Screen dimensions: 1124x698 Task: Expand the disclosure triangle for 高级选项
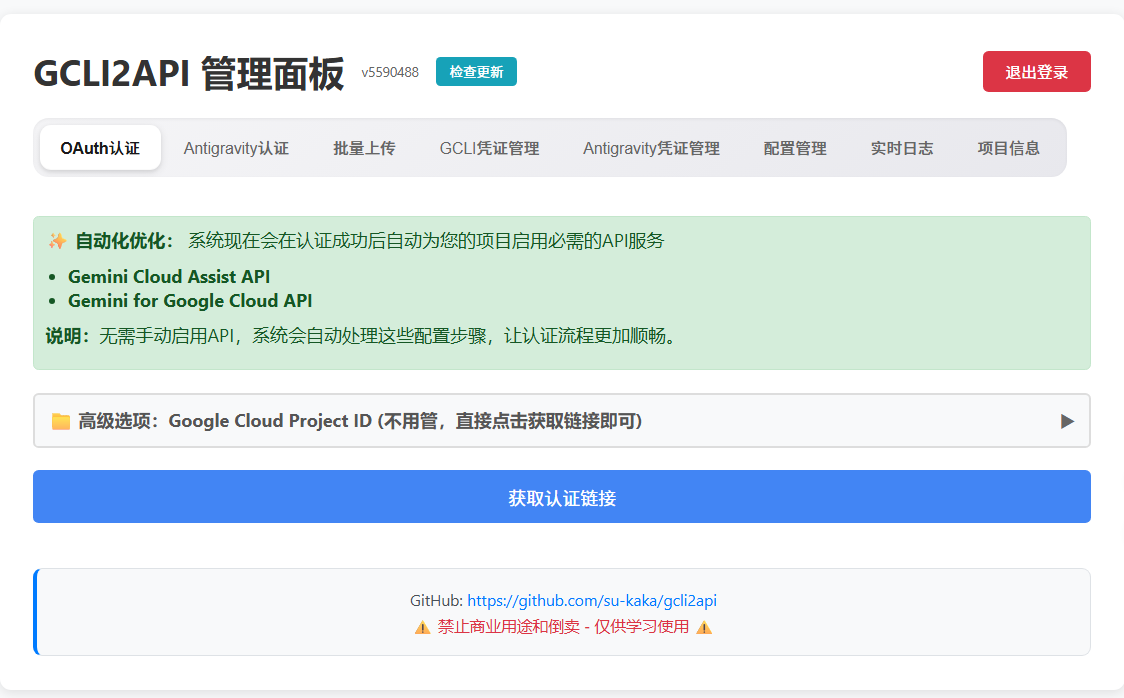coord(1067,421)
